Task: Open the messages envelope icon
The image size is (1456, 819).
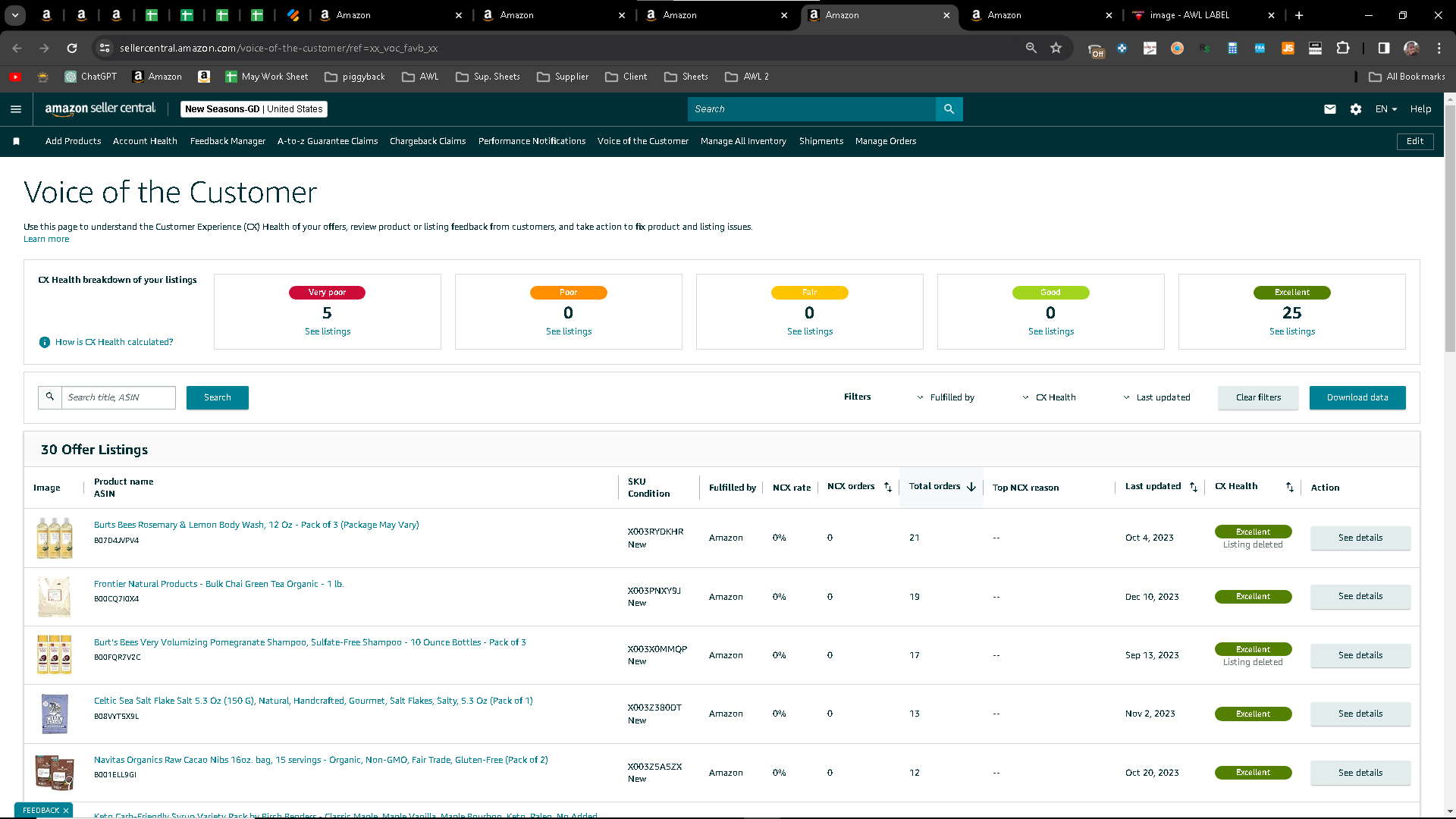Action: click(1330, 109)
